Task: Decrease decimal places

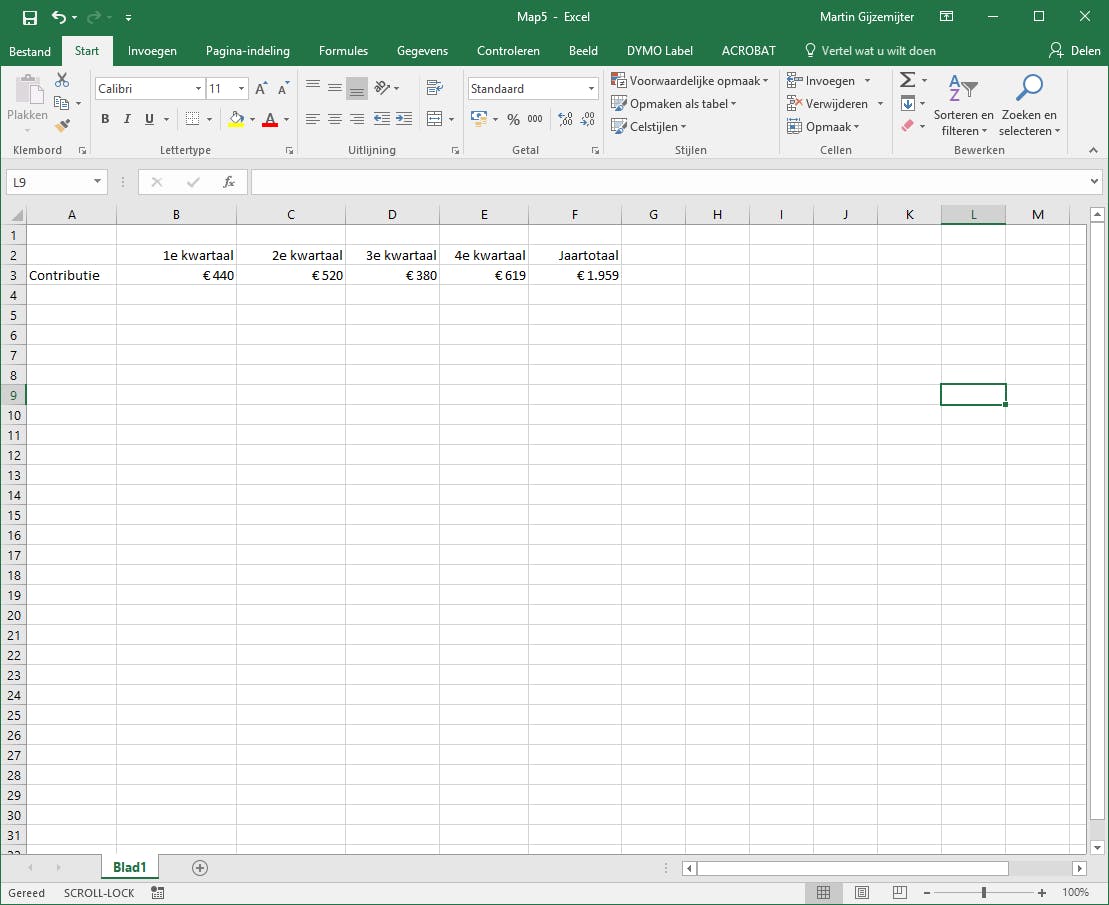Action: click(588, 119)
